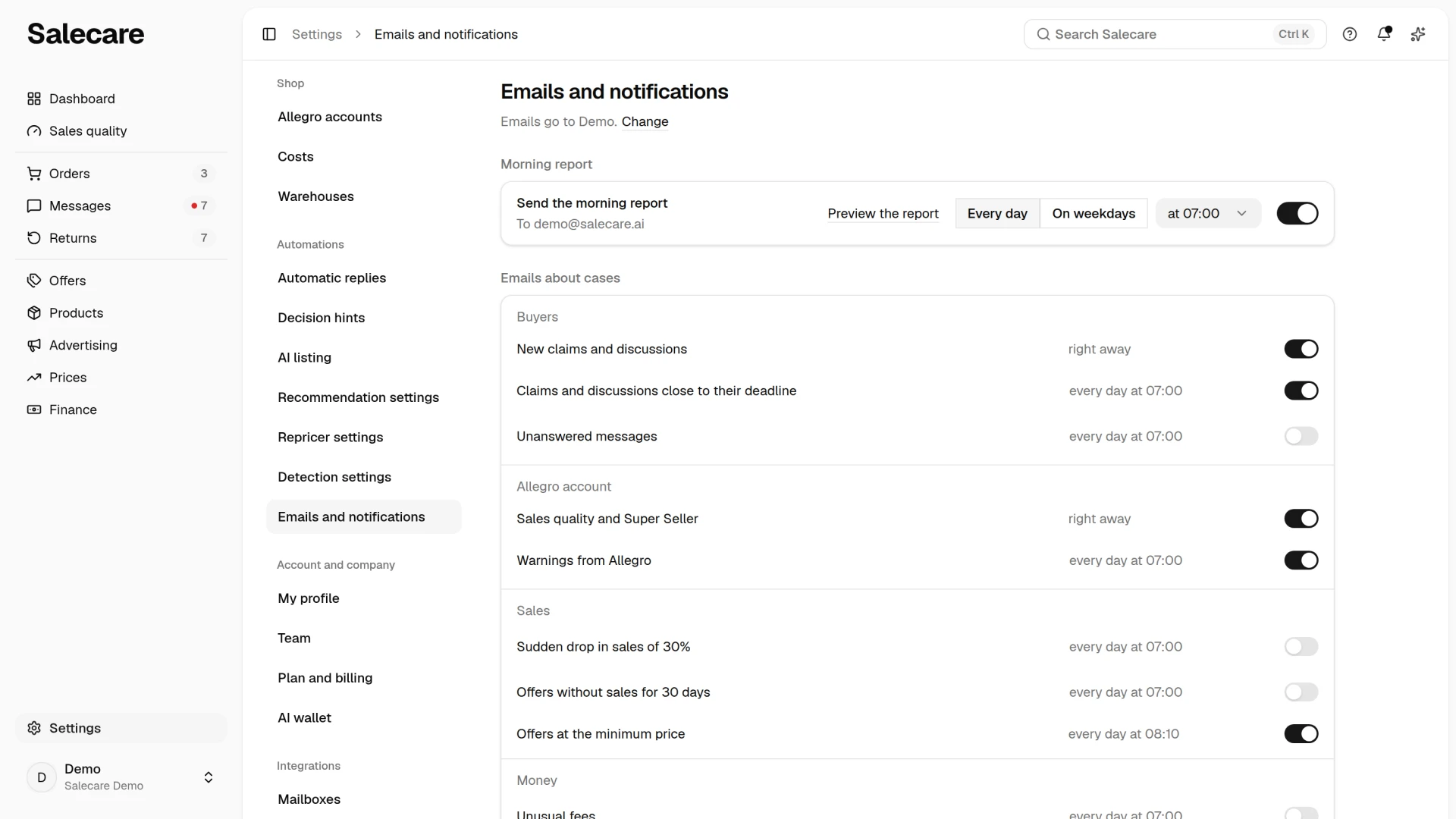Click the Settings breadcrumb
The height and width of the screenshot is (819, 1456).
317,34
